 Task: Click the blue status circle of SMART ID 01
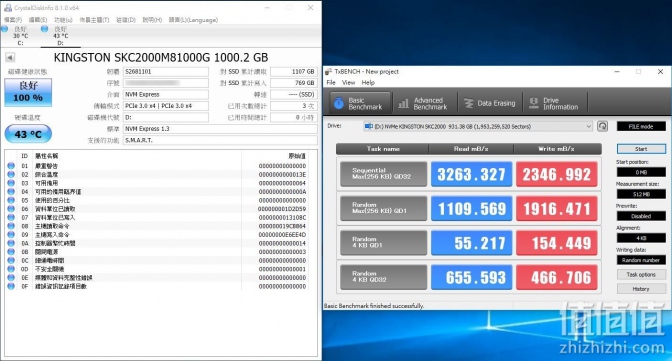tap(11, 166)
